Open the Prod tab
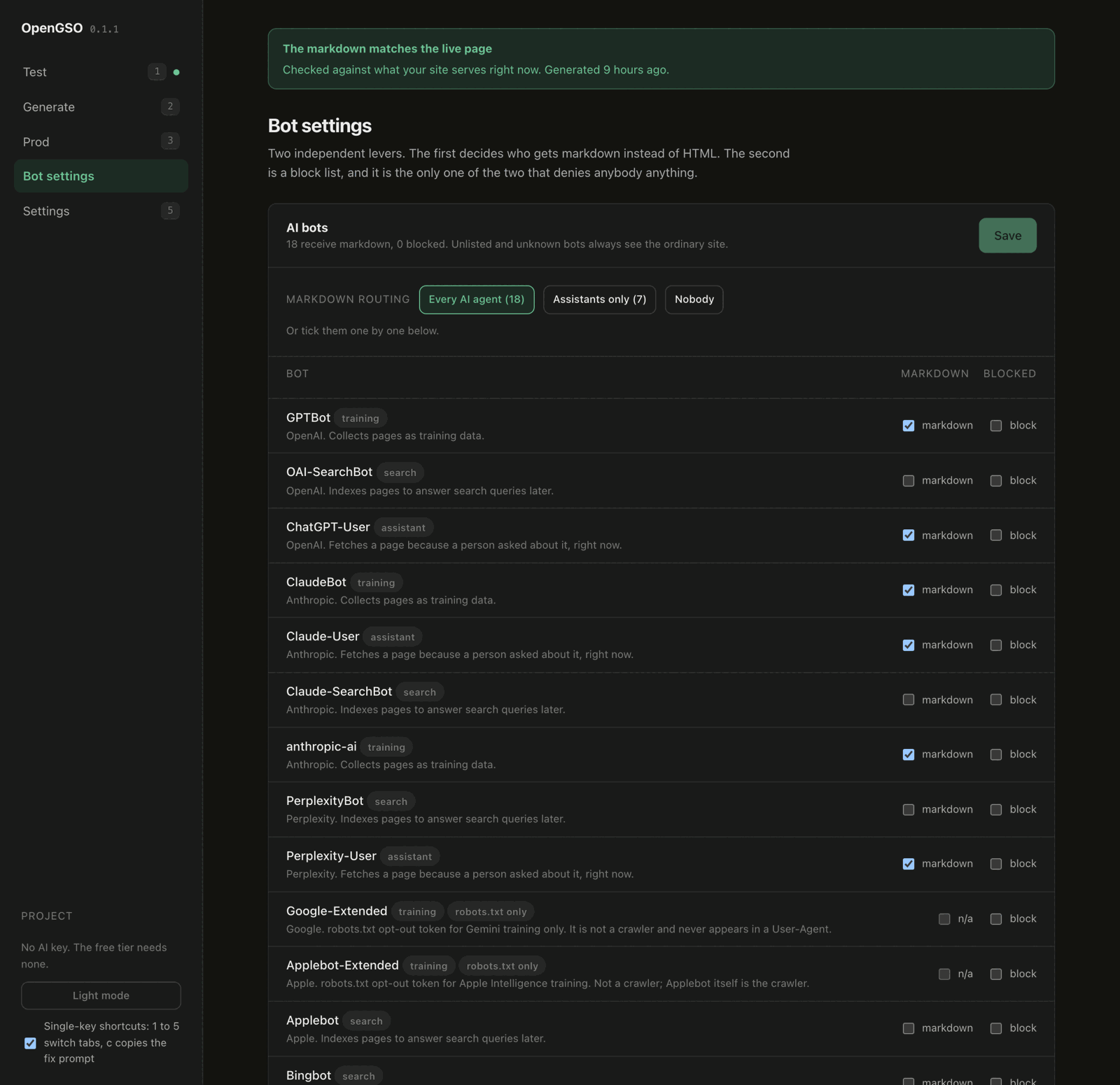The height and width of the screenshot is (1085, 1120). pos(101,142)
